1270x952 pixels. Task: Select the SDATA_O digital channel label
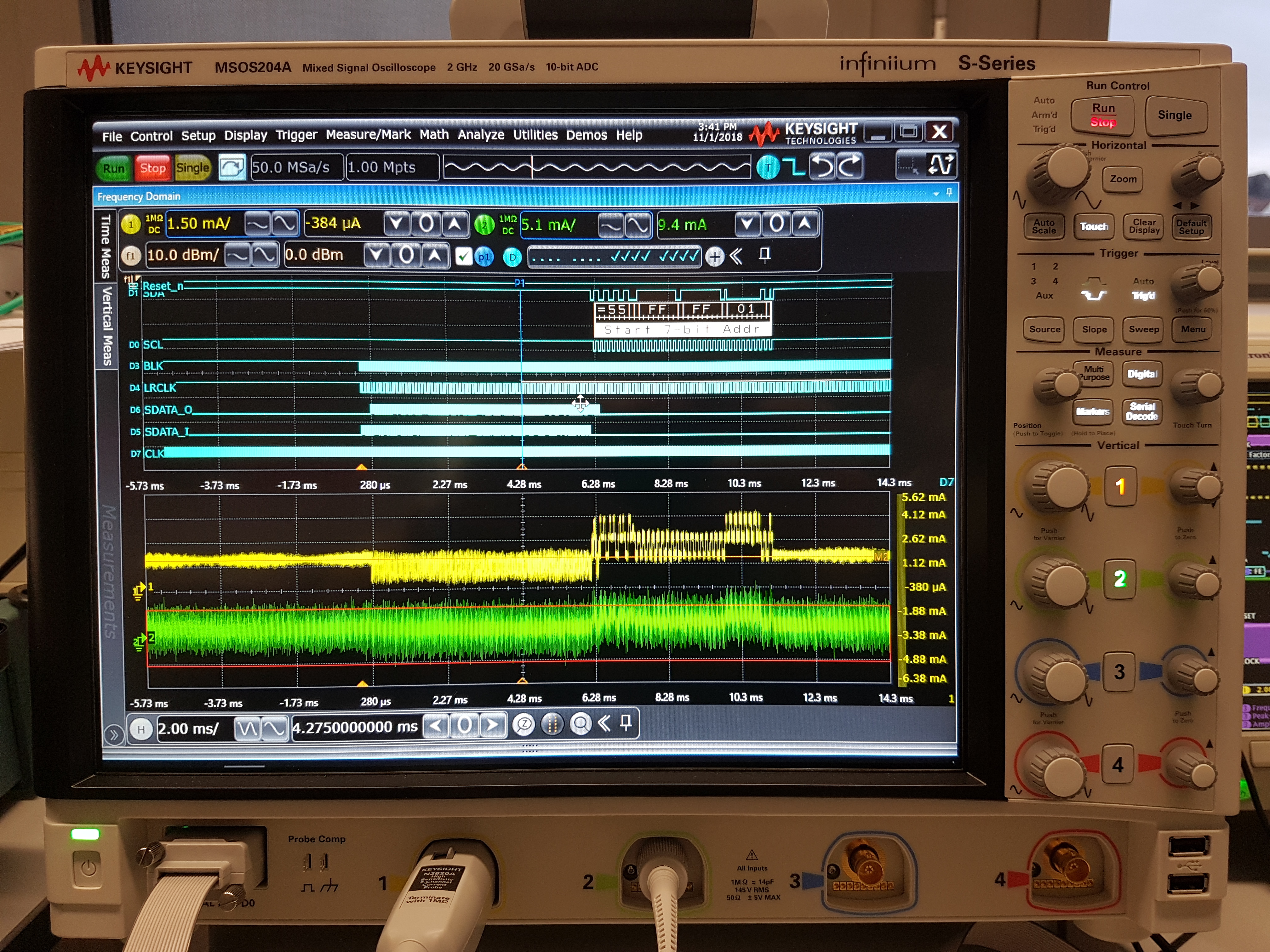pos(168,410)
